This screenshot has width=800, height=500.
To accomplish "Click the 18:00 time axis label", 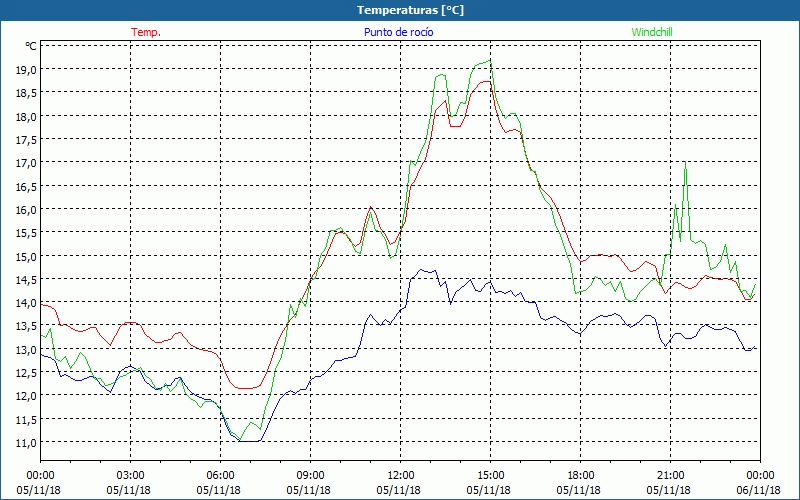I will (x=581, y=476).
